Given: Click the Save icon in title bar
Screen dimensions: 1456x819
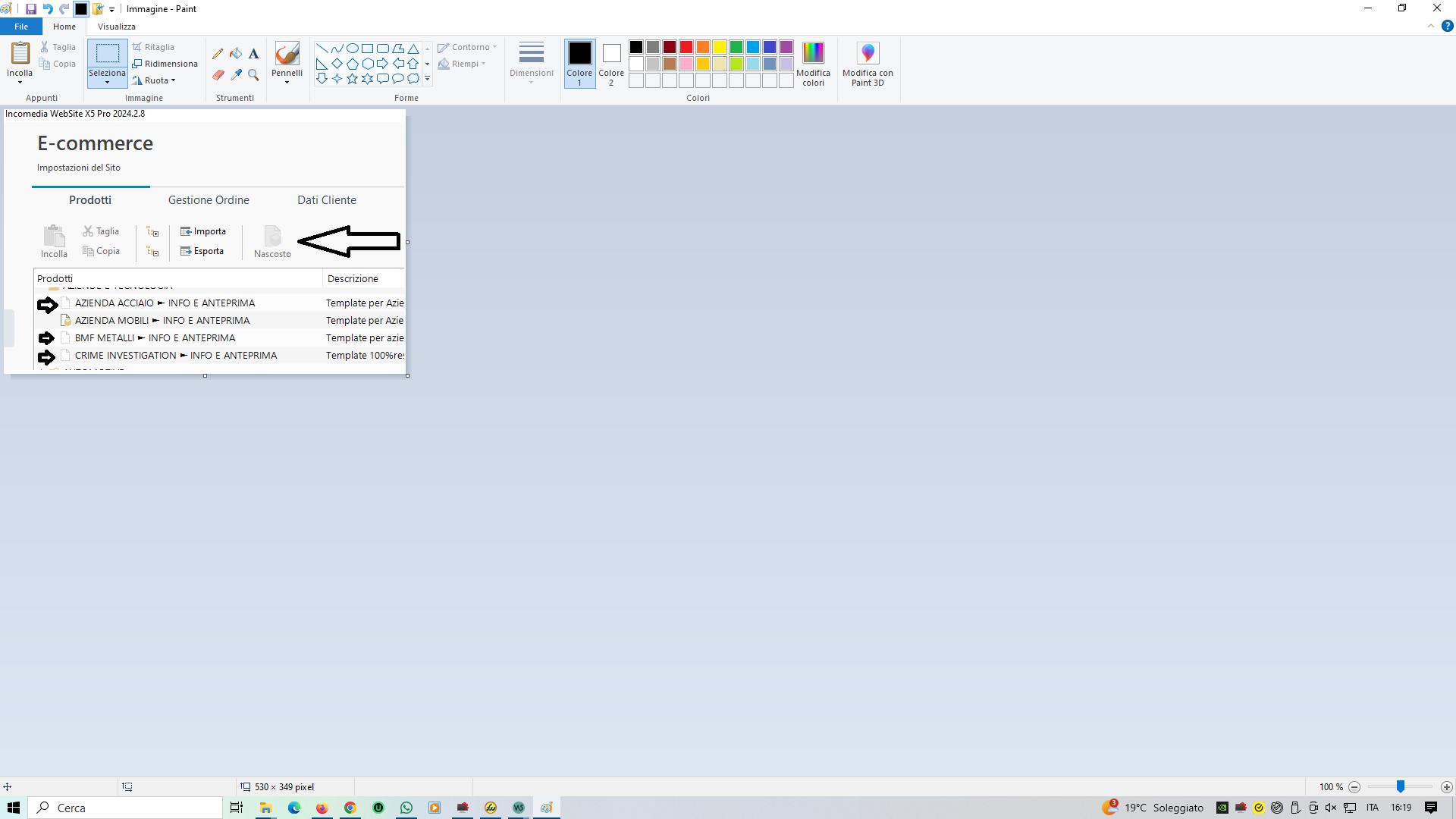Looking at the screenshot, I should click(31, 9).
